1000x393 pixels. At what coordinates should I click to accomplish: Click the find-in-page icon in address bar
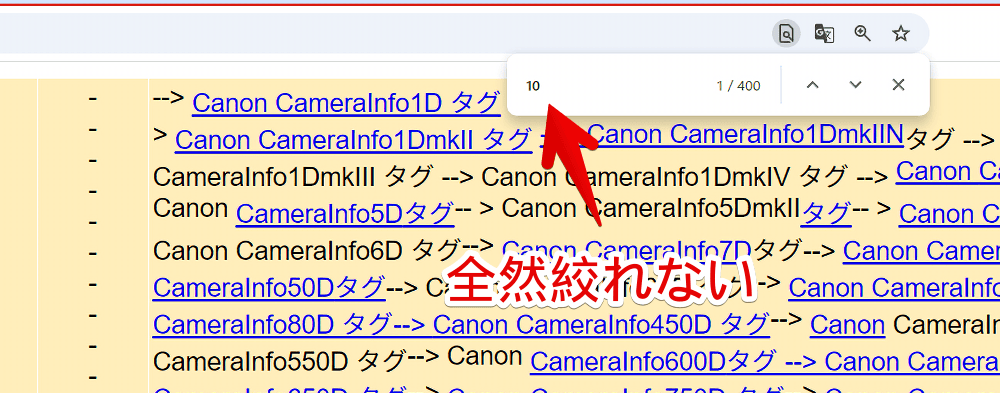[786, 33]
